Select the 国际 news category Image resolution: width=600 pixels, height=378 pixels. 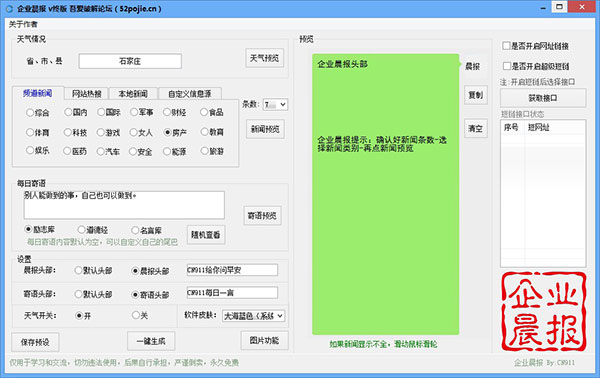[x=109, y=112]
